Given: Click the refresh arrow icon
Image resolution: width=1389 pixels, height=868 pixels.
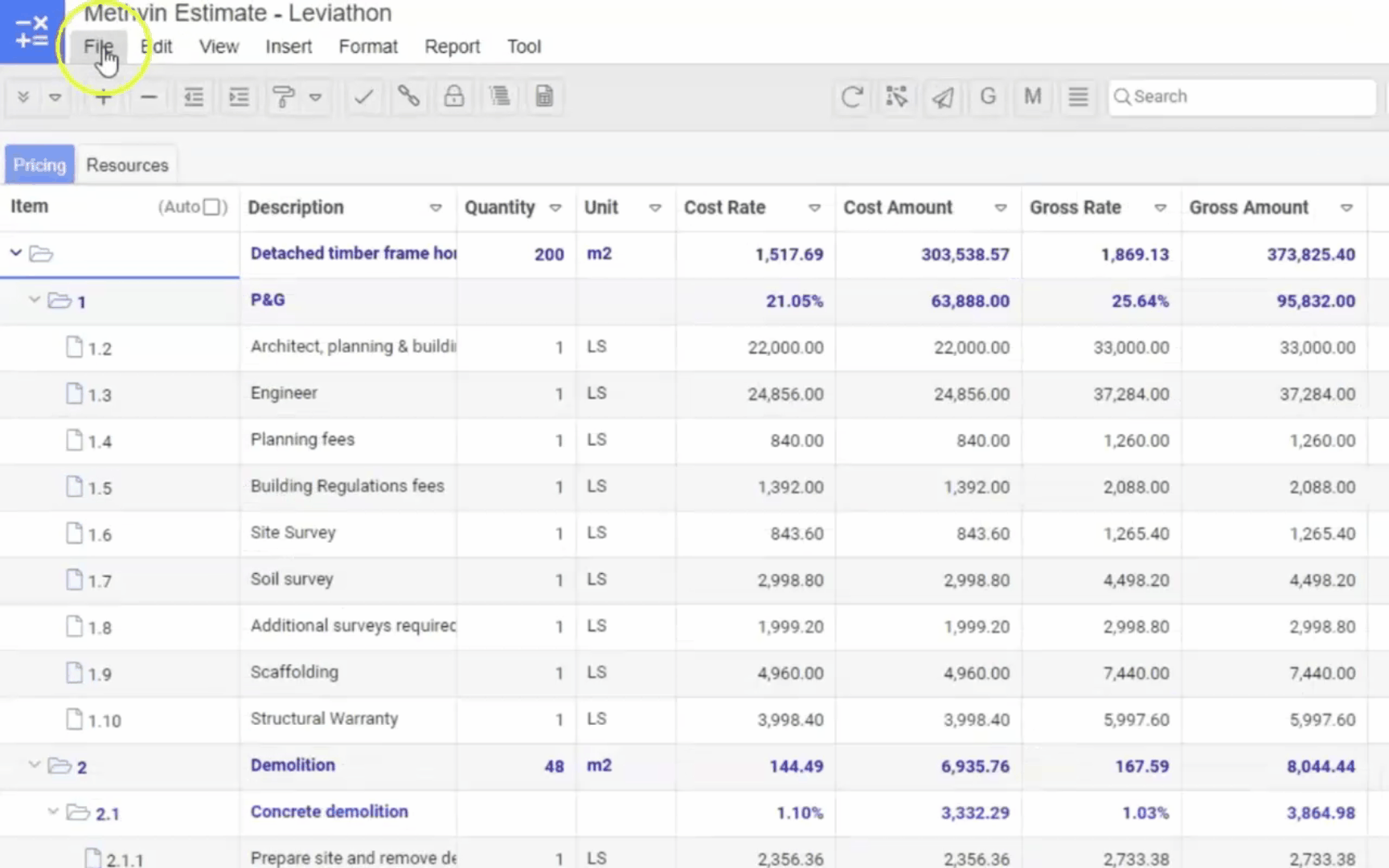Looking at the screenshot, I should [x=852, y=97].
